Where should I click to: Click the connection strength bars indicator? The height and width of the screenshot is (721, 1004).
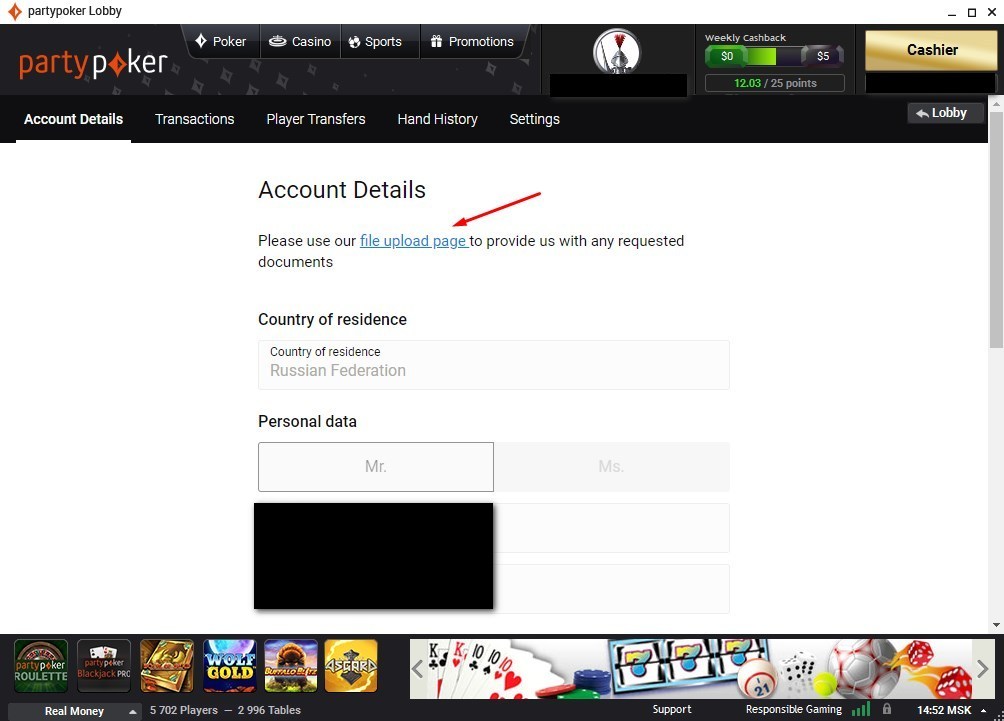pyautogui.click(x=861, y=709)
